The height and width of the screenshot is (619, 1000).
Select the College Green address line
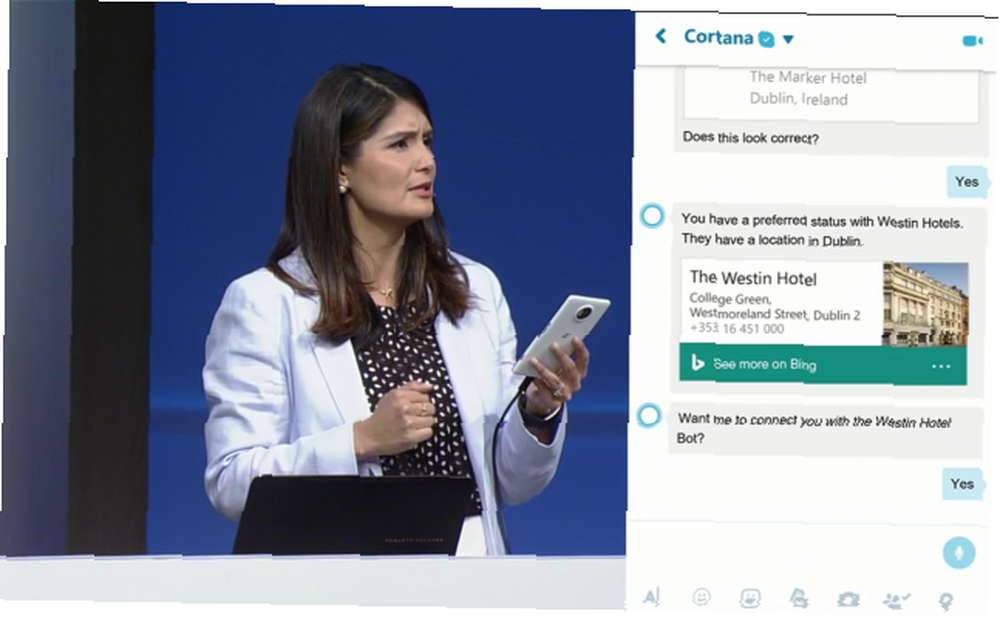coord(731,298)
